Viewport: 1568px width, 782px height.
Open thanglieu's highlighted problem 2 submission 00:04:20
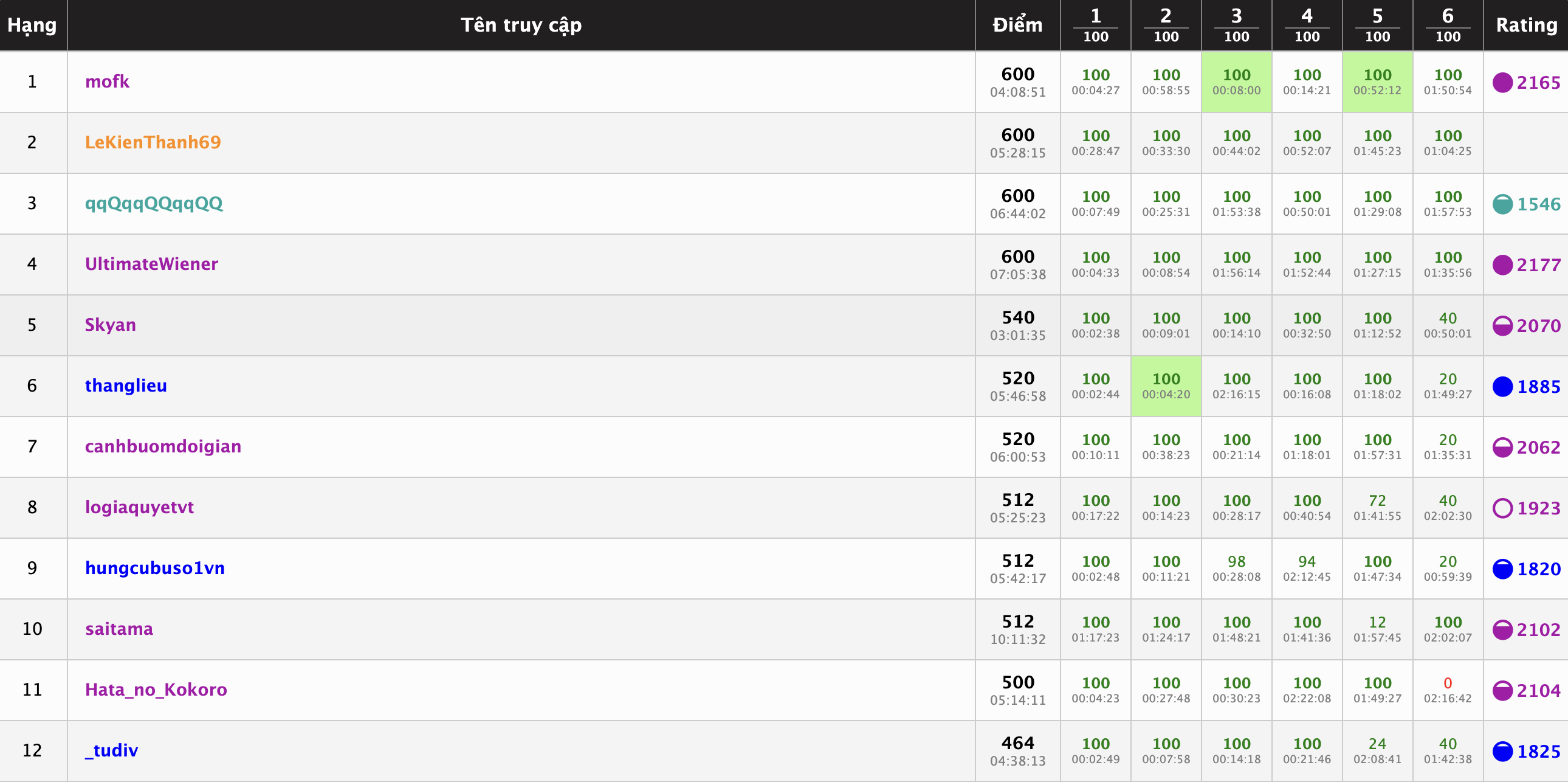tap(1166, 386)
